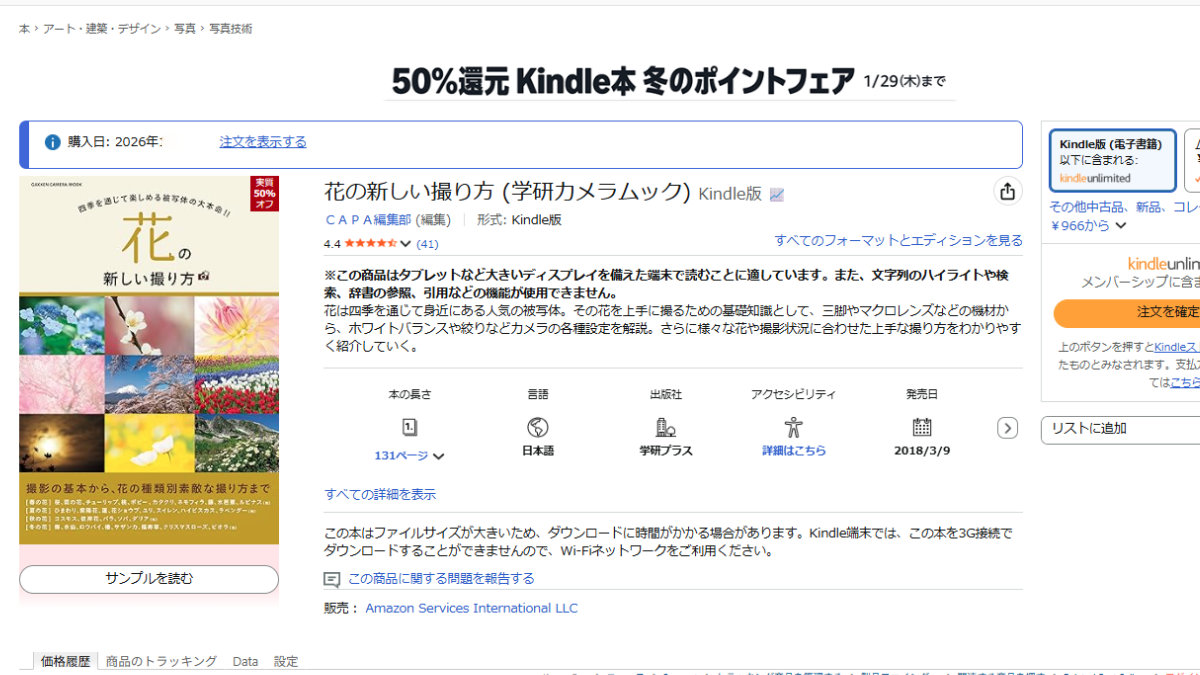Select the 価格履歴 tab

tap(65, 661)
